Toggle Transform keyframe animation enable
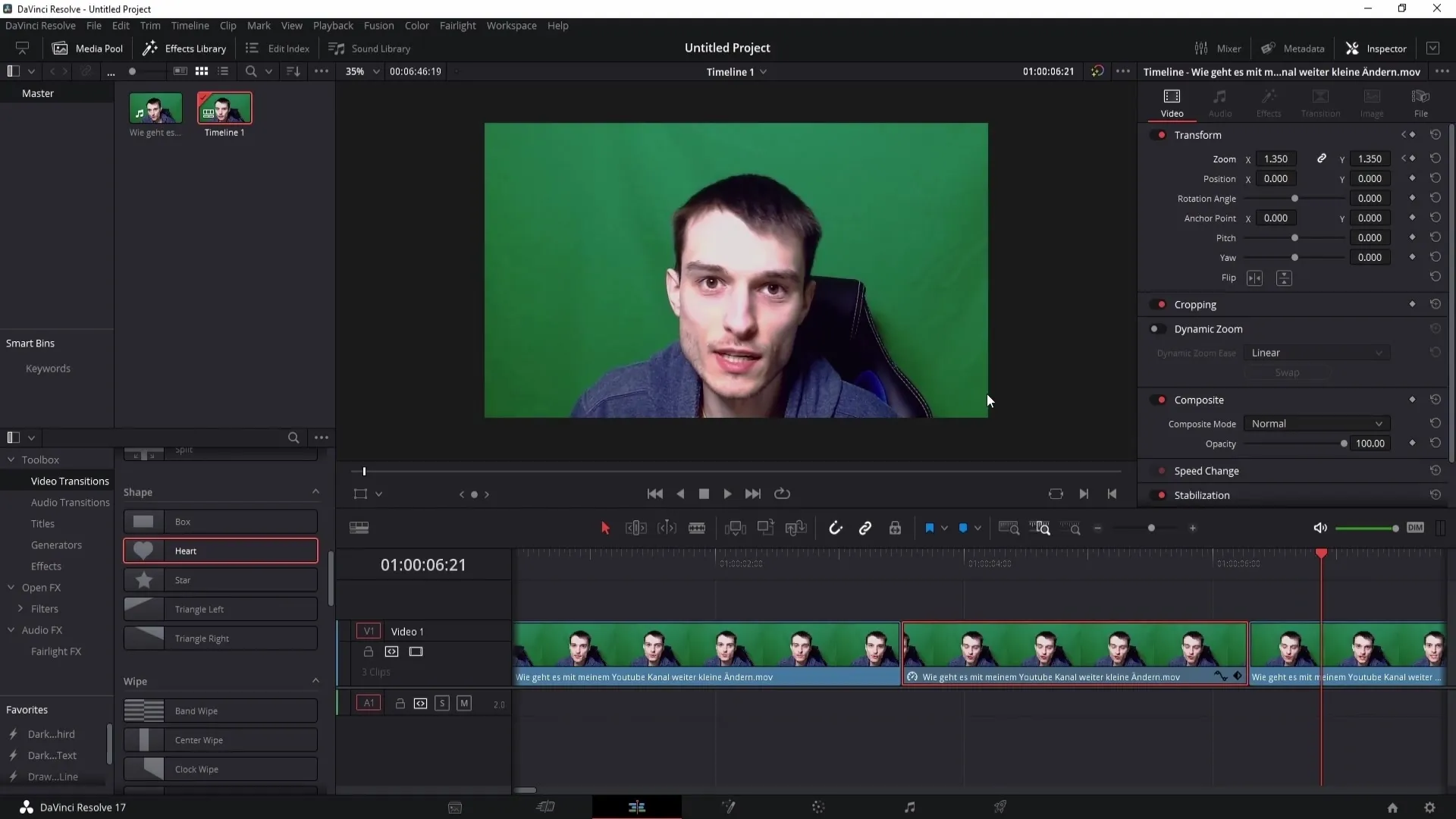 point(1413,135)
